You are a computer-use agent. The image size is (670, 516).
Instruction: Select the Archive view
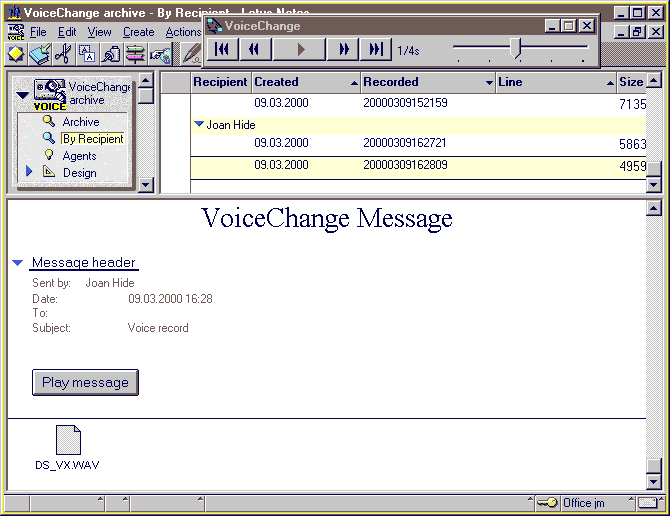click(81, 122)
